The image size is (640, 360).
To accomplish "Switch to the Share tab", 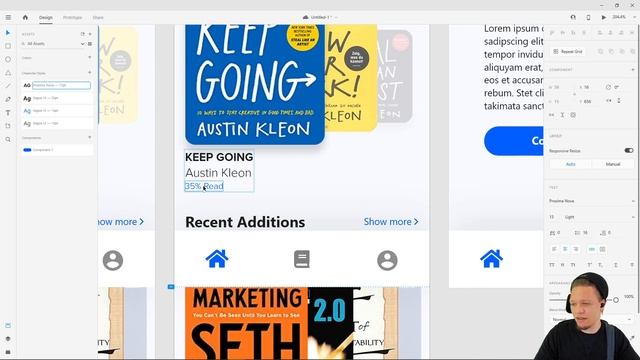I will (x=98, y=18).
